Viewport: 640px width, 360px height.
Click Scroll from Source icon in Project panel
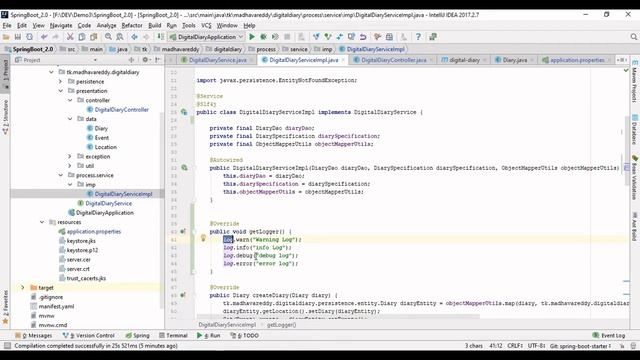tap(131, 60)
